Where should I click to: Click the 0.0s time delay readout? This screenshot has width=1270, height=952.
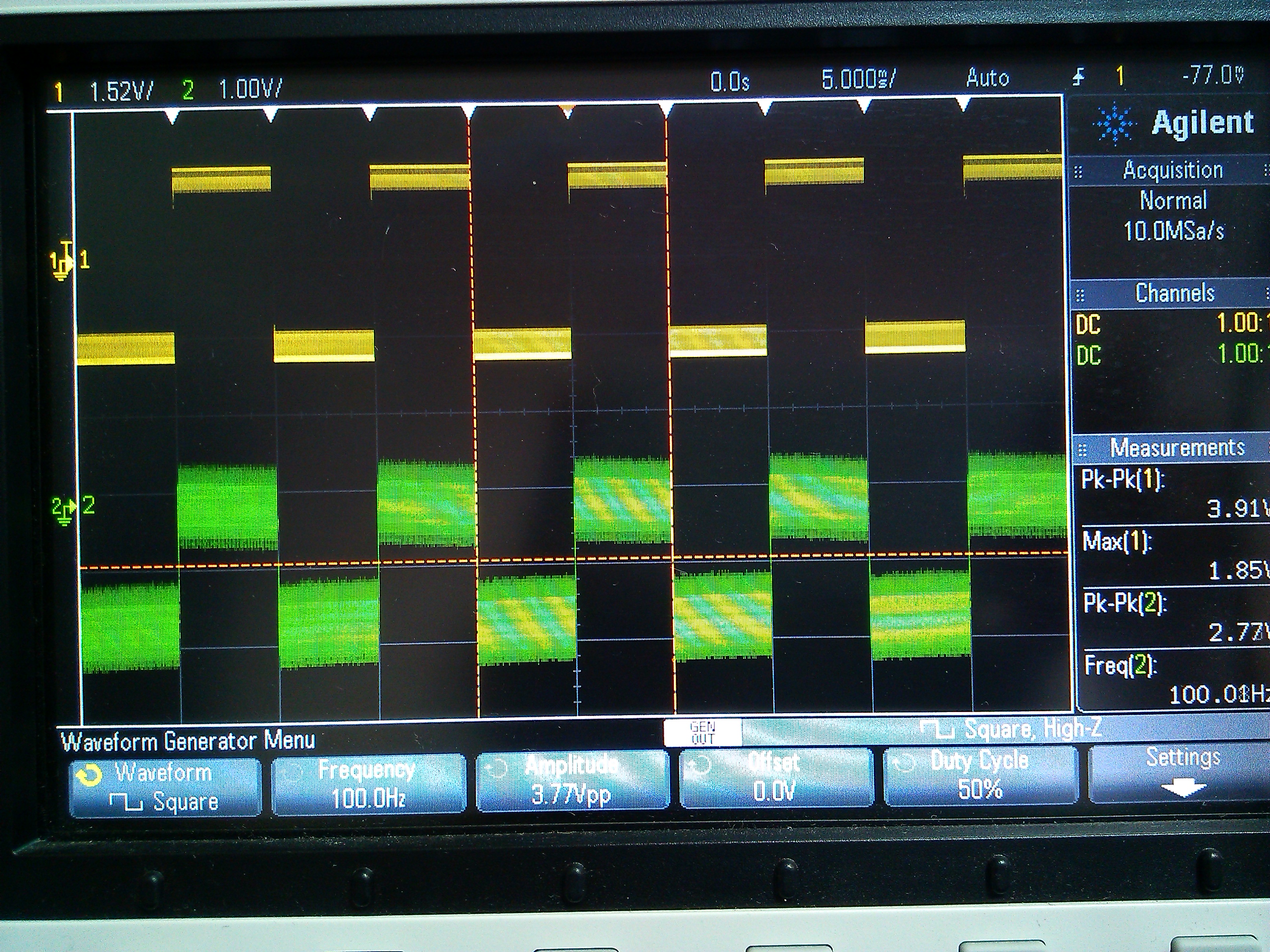point(730,81)
